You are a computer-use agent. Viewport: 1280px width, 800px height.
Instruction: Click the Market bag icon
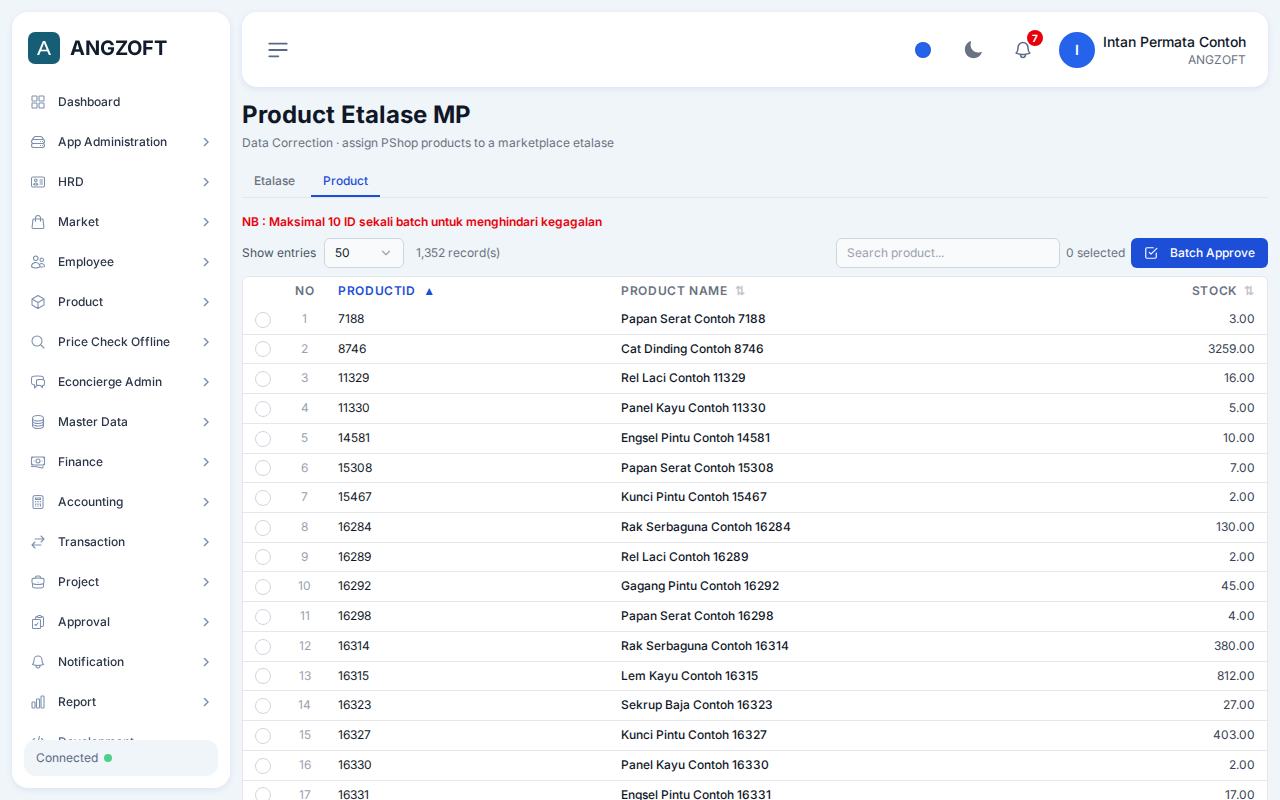tap(38, 222)
